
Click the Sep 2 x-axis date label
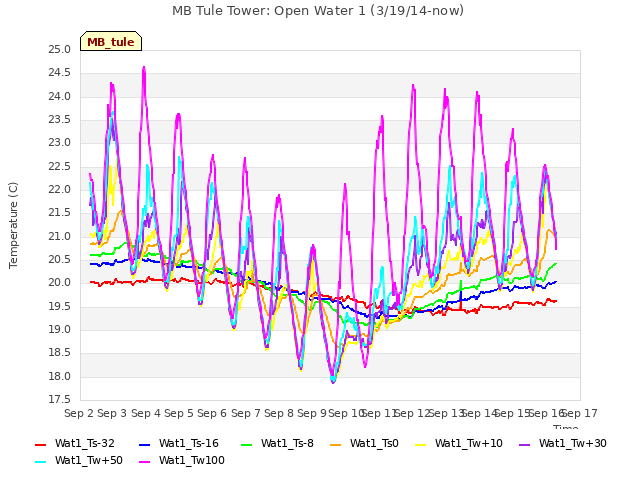pos(79,414)
